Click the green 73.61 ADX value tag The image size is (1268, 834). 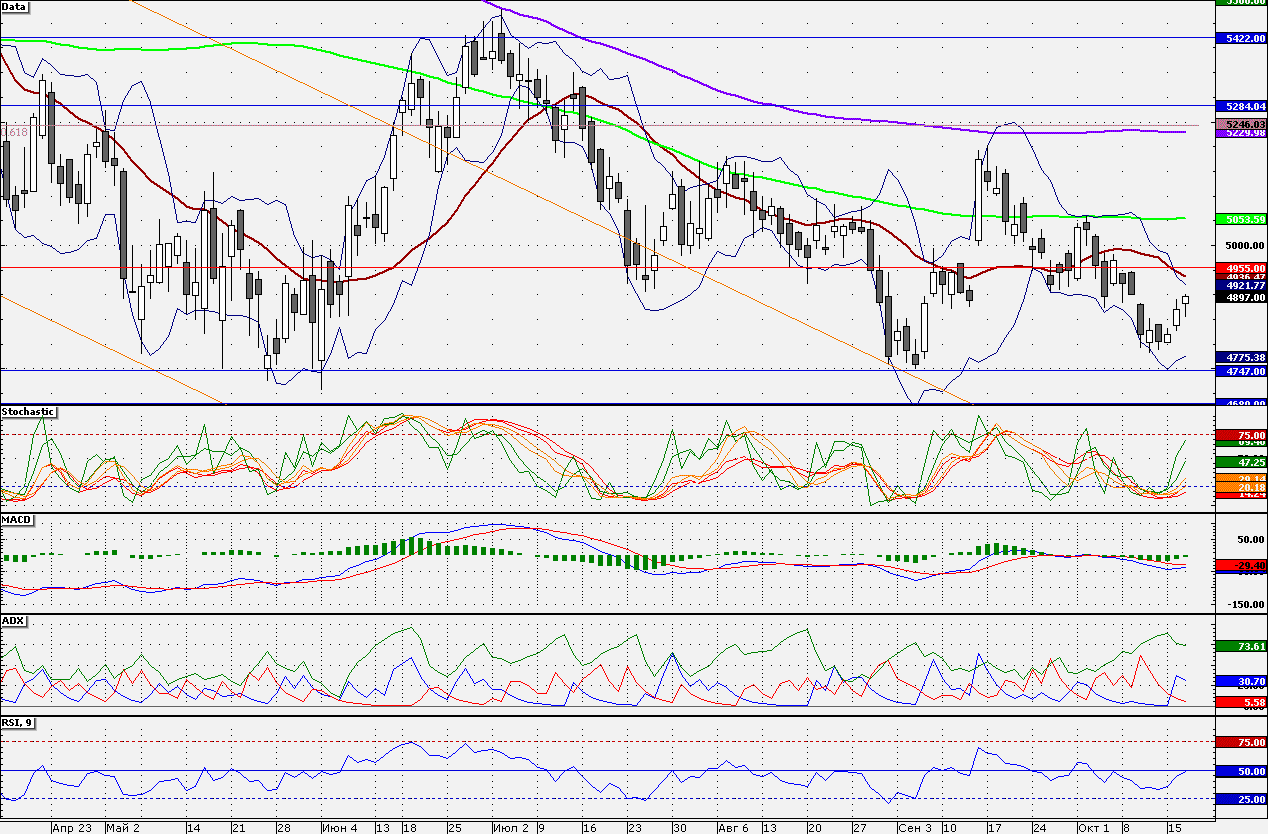[1240, 647]
